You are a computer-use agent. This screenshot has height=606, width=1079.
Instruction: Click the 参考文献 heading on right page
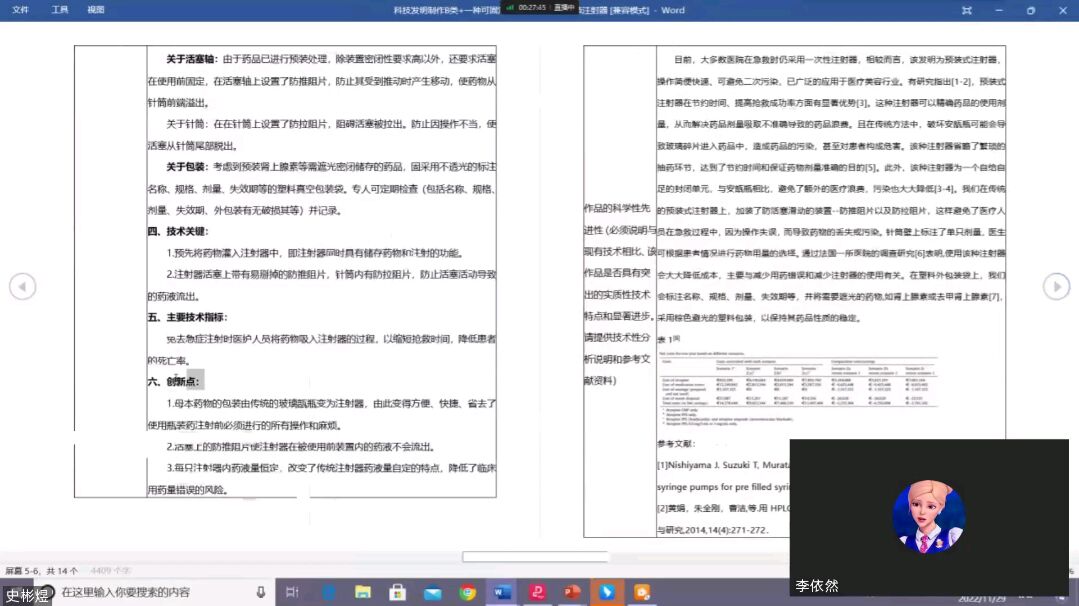click(x=676, y=444)
